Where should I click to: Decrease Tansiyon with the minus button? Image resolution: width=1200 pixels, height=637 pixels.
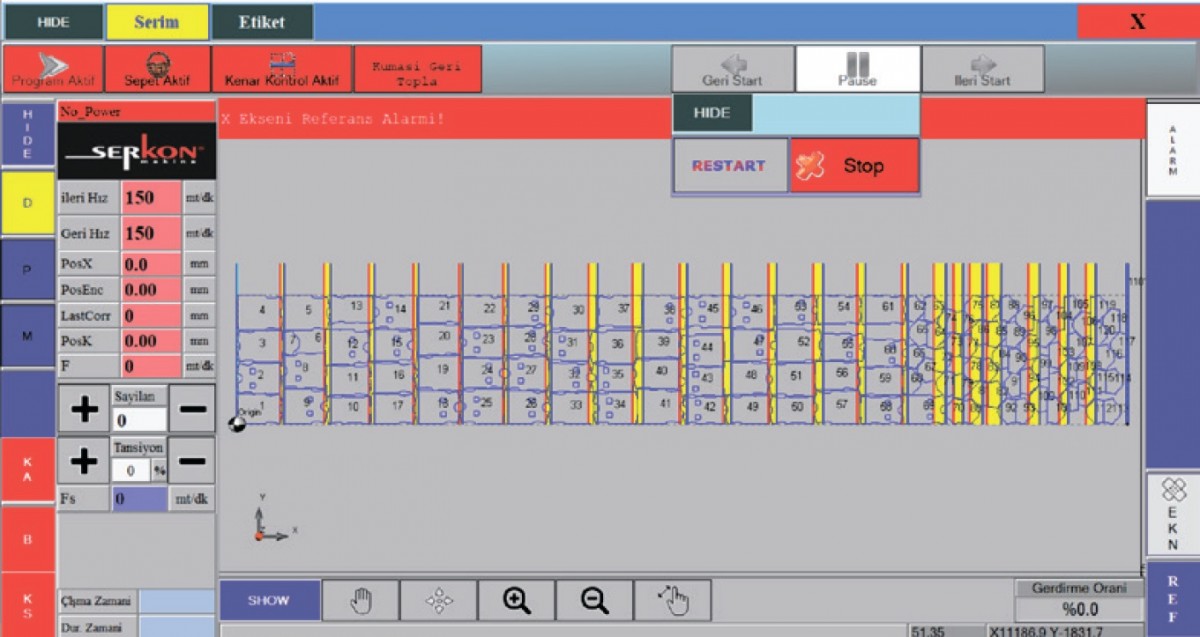[192, 461]
